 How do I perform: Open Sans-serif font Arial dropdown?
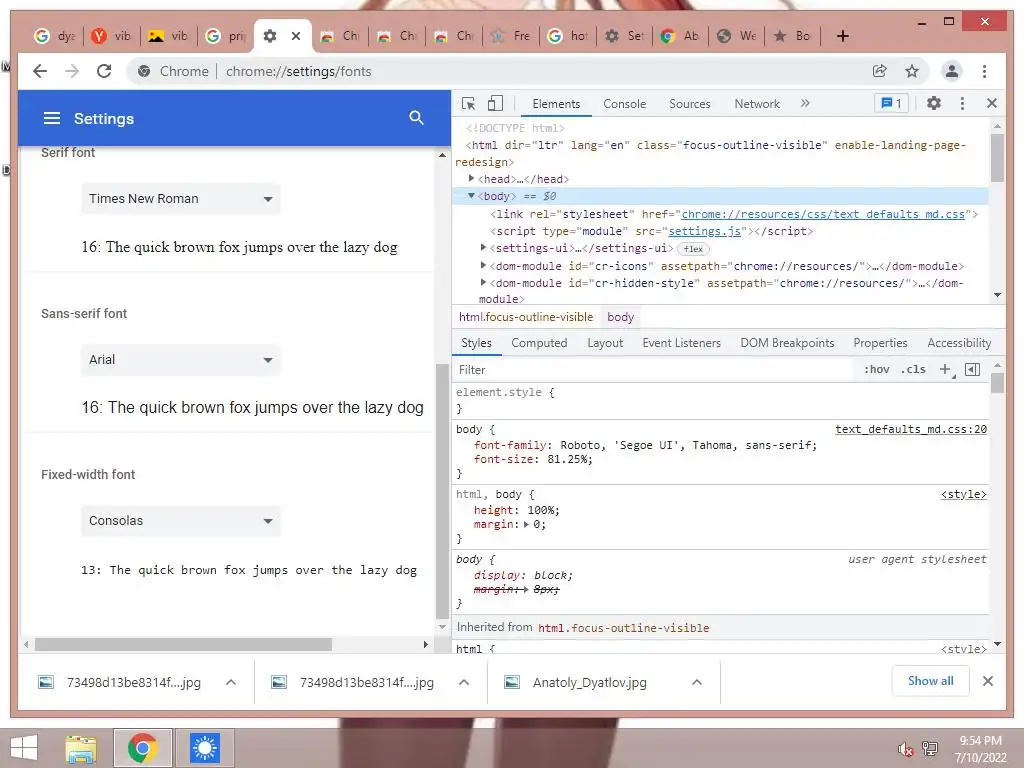pos(181,360)
